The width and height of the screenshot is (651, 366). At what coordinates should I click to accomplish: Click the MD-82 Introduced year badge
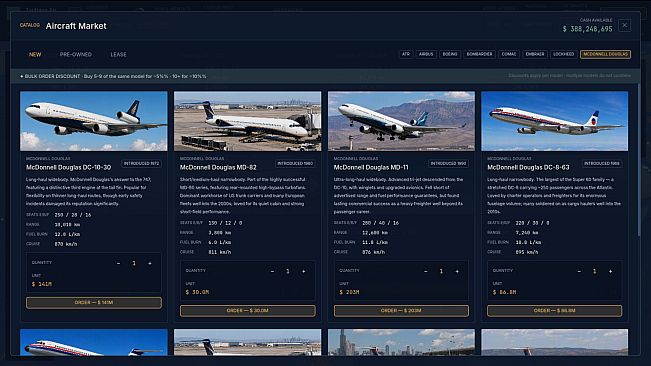tap(295, 163)
